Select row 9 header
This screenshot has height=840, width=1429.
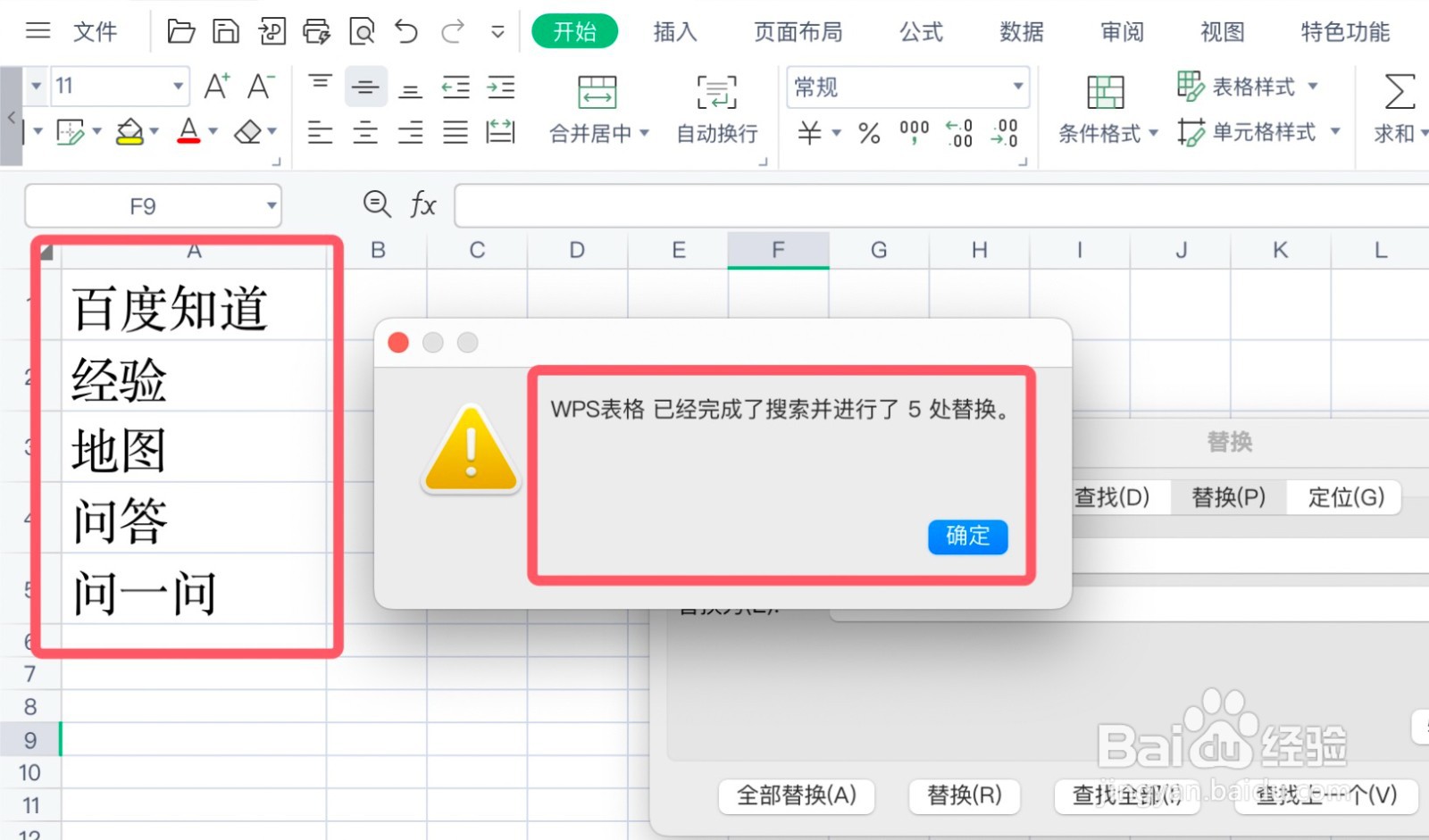point(30,740)
